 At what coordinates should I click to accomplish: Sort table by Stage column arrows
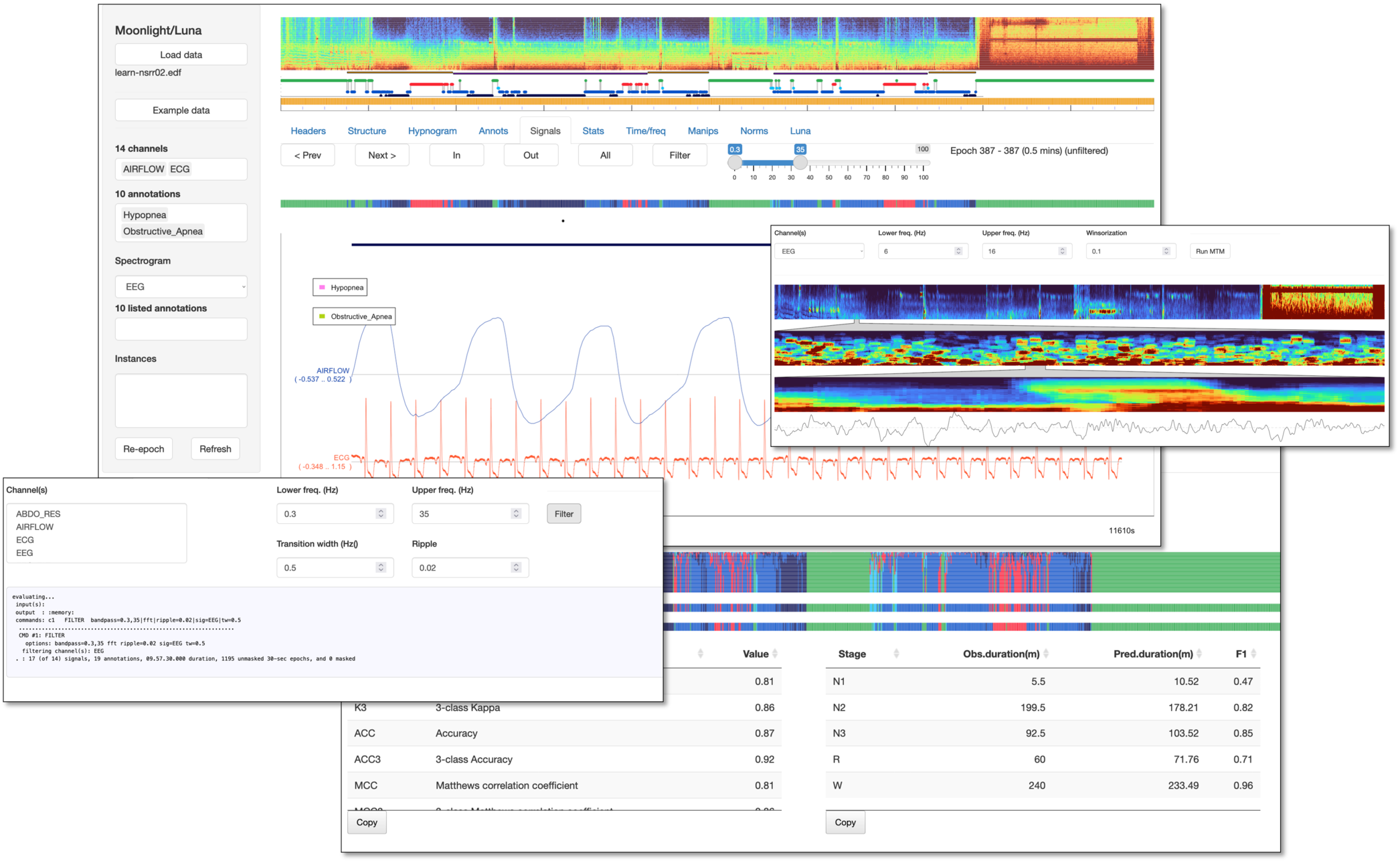896,654
